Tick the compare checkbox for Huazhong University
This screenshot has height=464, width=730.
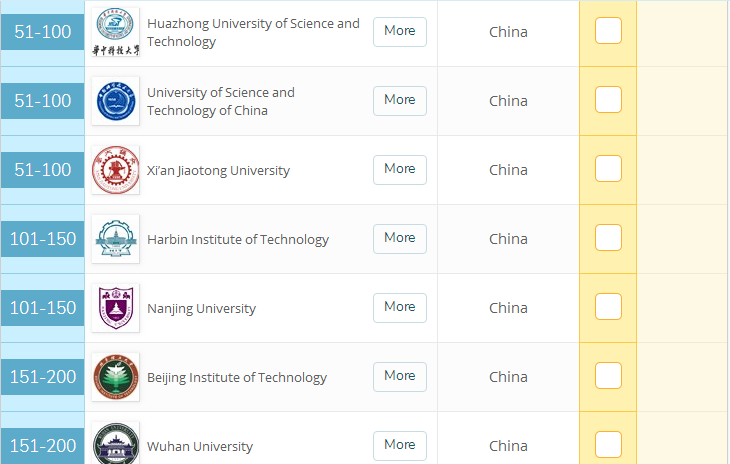[x=608, y=31]
